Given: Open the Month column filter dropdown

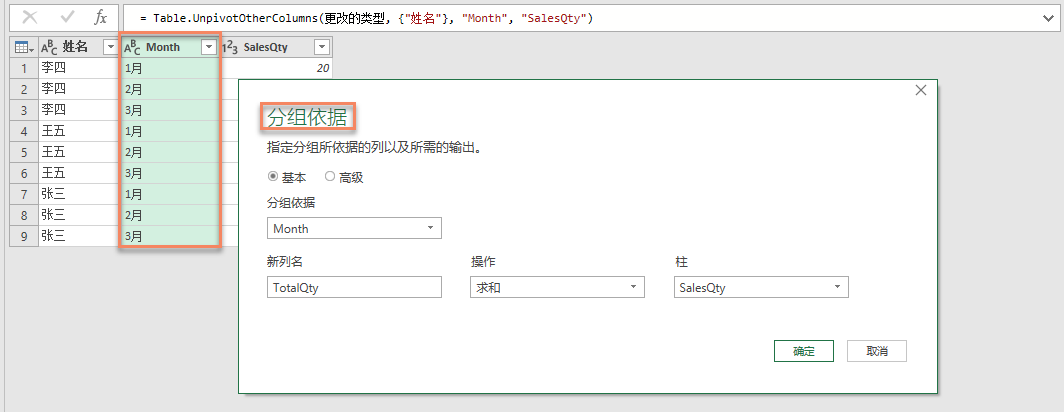Looking at the screenshot, I should [209, 48].
